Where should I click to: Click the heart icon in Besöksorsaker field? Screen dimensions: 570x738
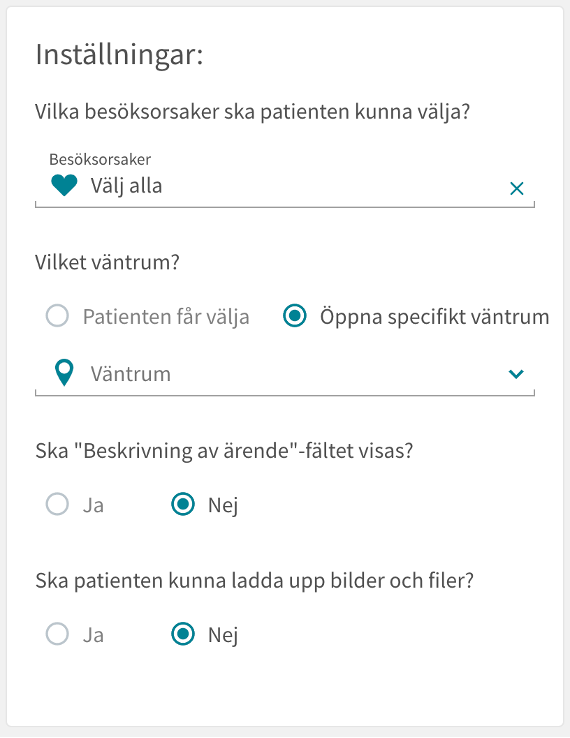pyautogui.click(x=64, y=185)
